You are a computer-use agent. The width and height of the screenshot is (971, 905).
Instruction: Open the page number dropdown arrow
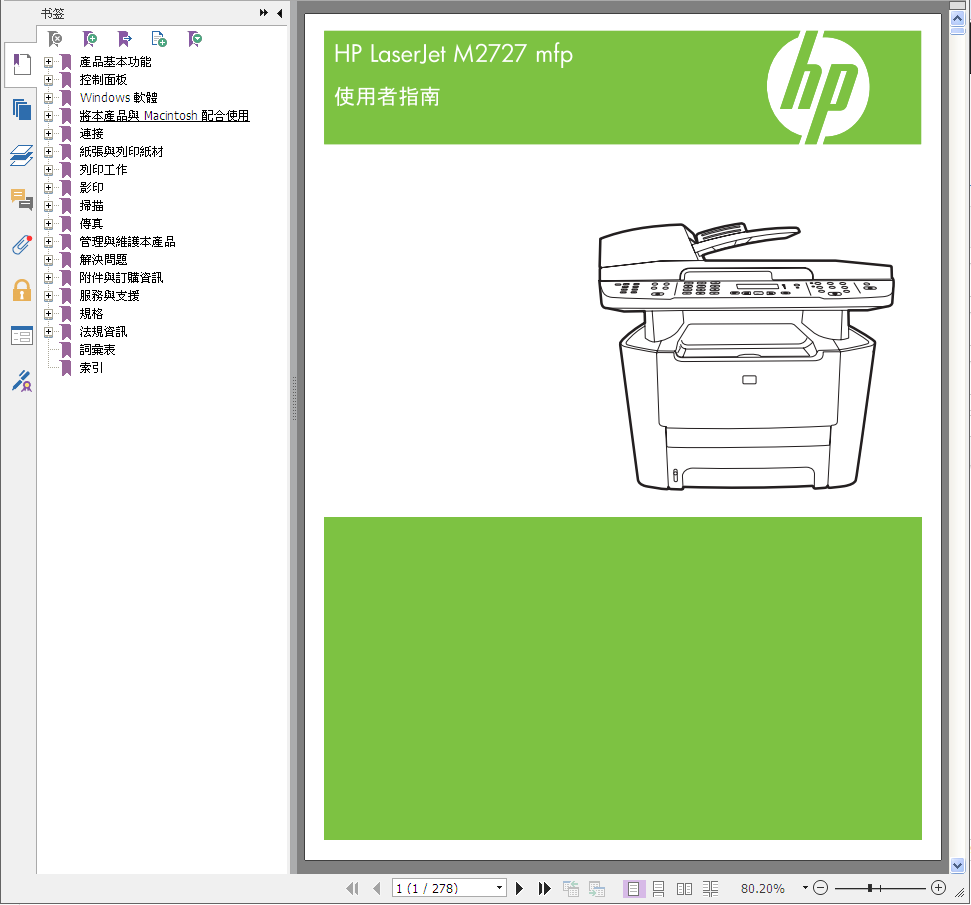click(x=499, y=888)
